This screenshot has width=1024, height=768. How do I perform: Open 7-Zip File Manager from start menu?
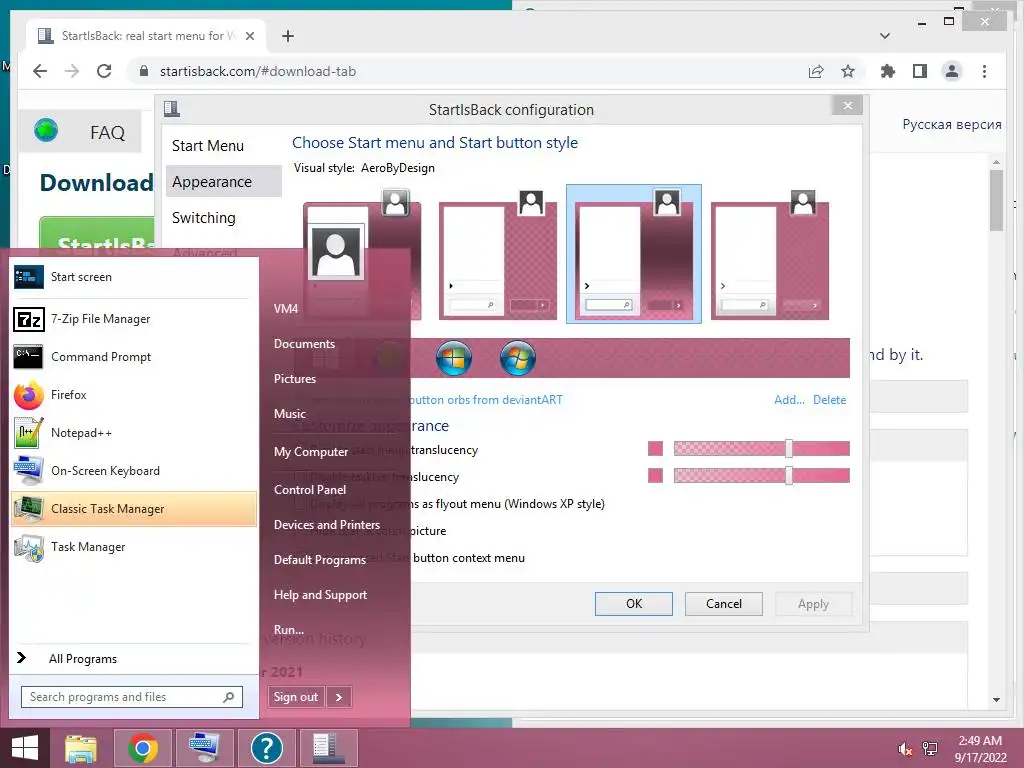[134, 319]
